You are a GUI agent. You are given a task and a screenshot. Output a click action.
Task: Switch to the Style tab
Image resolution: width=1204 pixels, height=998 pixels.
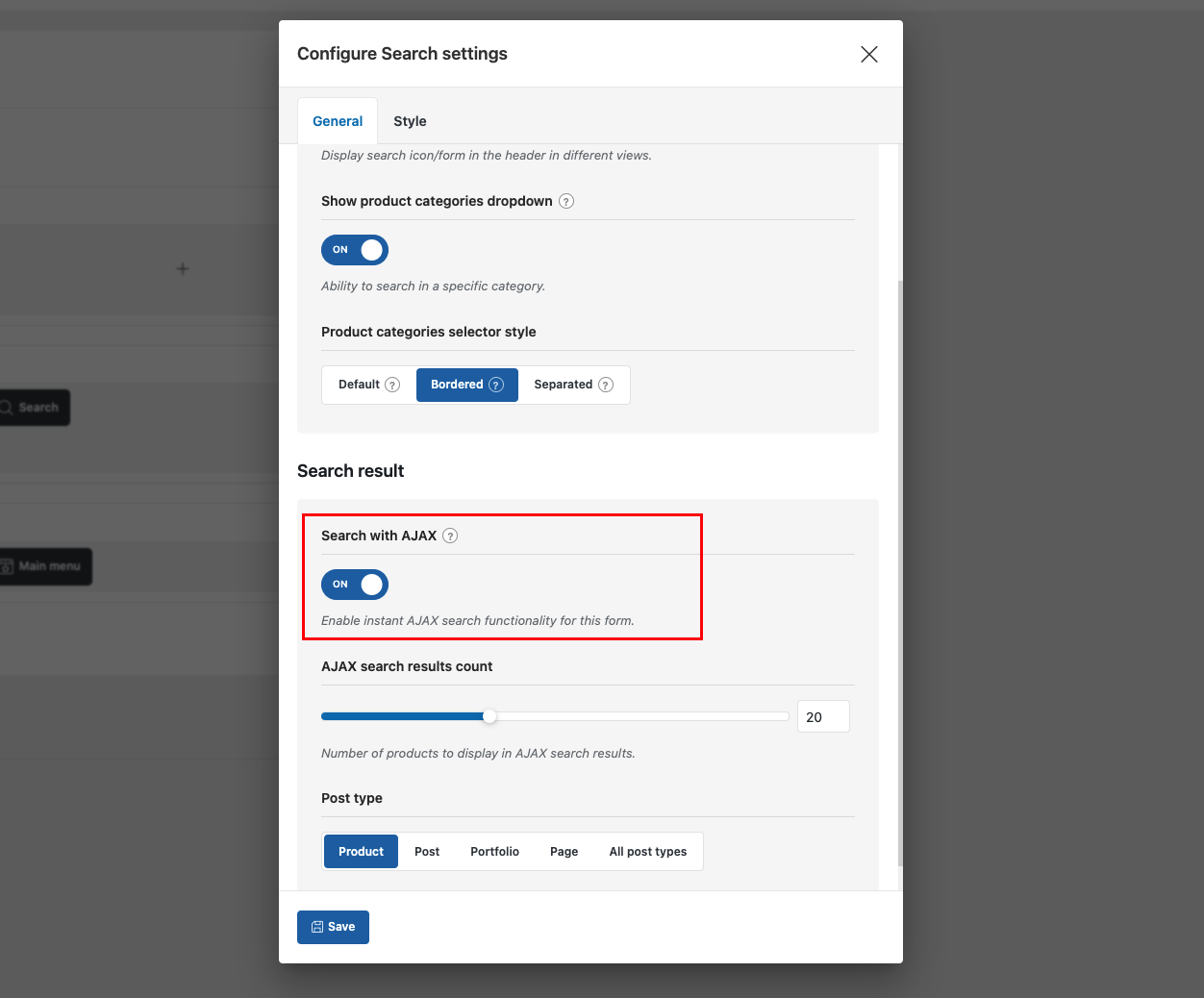pyautogui.click(x=410, y=121)
